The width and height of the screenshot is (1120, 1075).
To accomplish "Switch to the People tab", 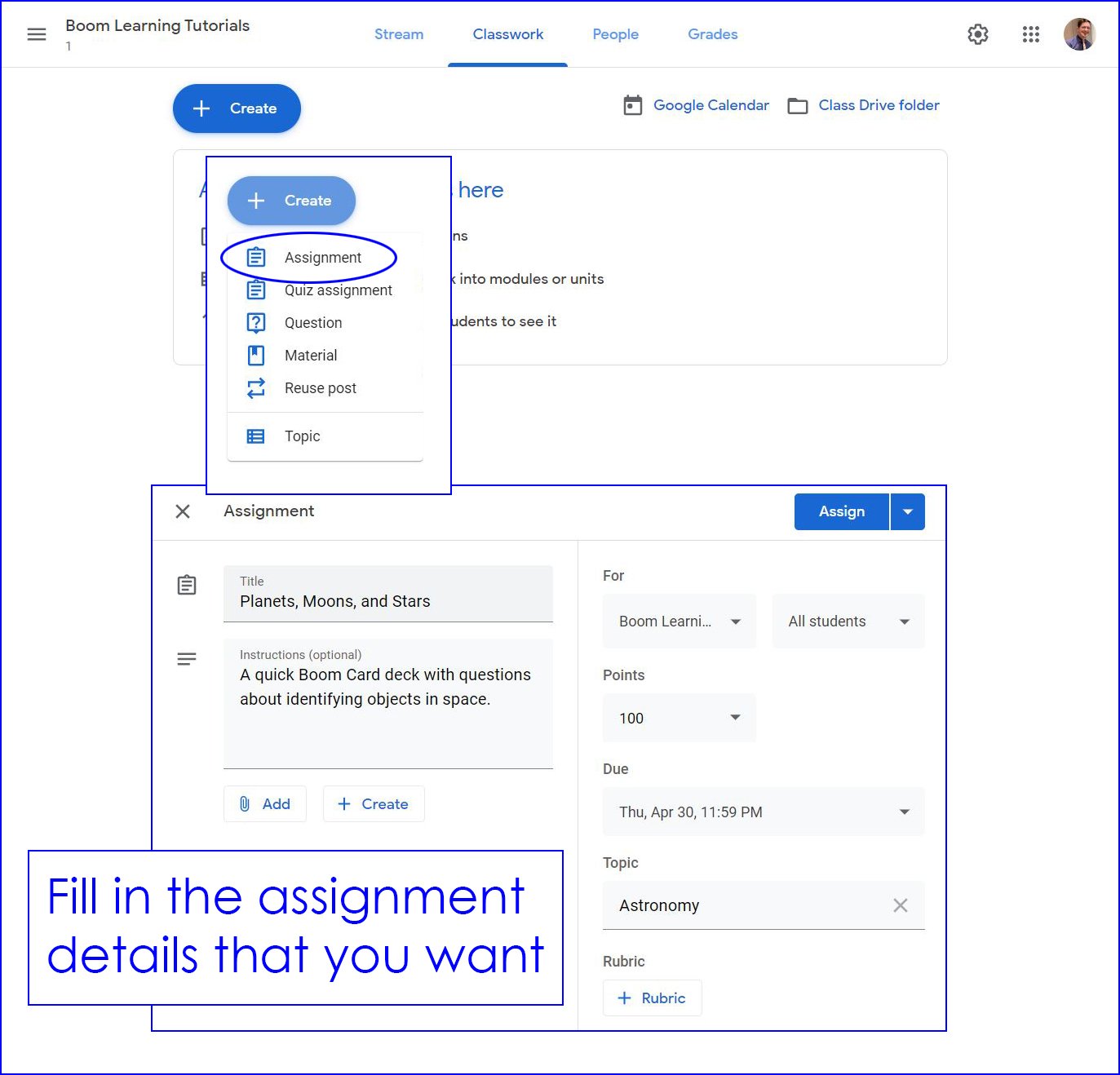I will pyautogui.click(x=615, y=34).
